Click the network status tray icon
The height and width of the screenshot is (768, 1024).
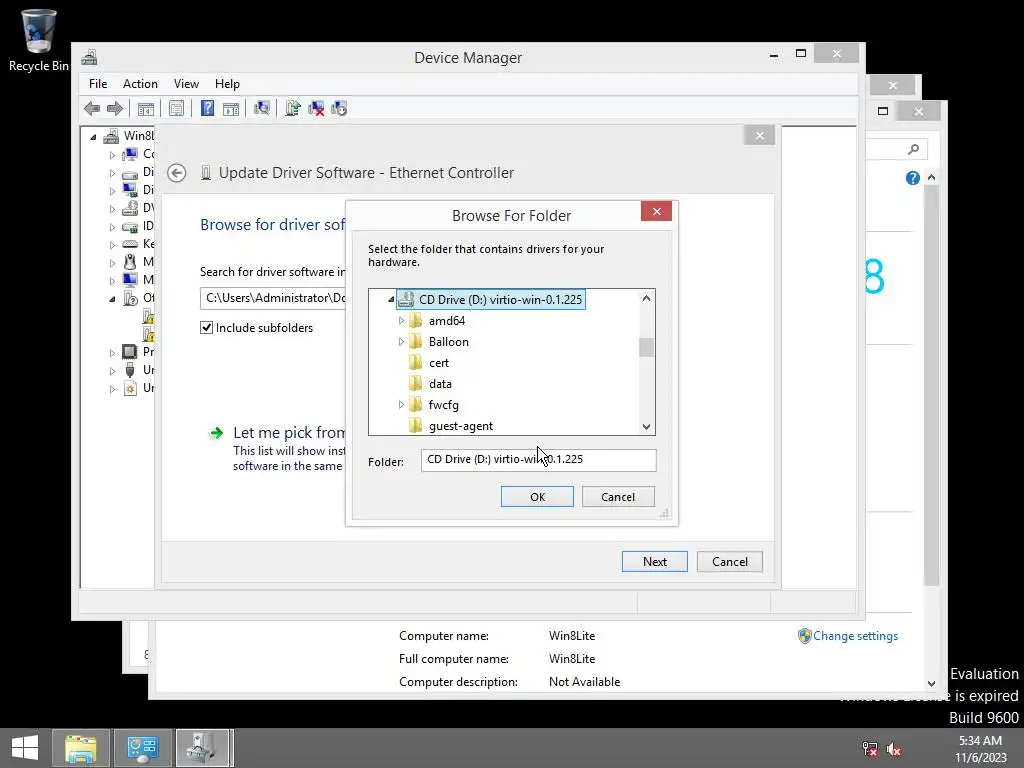tap(870, 749)
